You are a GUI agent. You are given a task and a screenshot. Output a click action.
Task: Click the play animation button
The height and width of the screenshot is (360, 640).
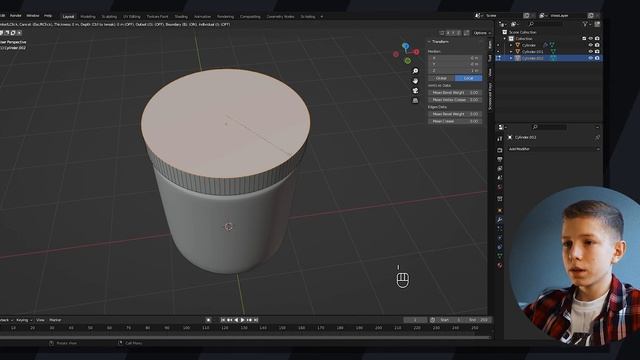(x=242, y=320)
